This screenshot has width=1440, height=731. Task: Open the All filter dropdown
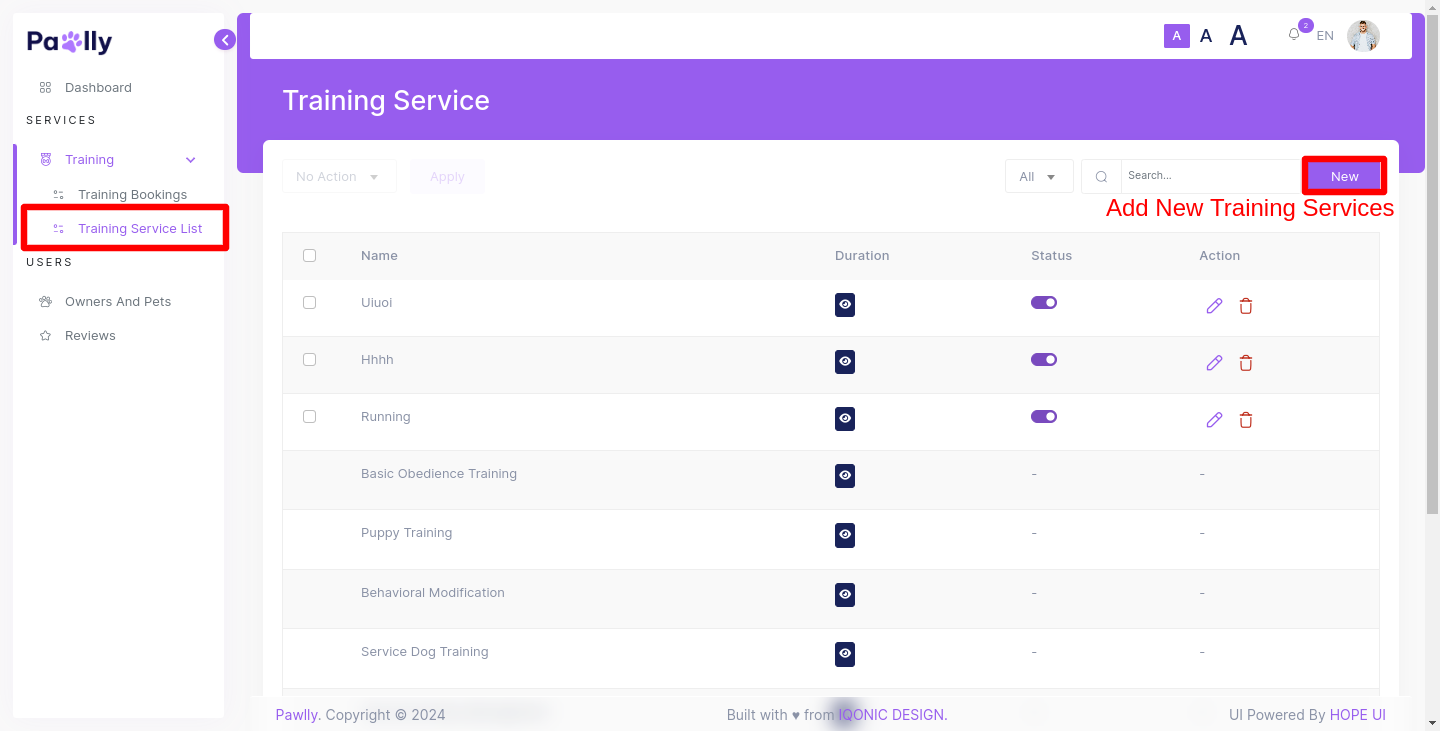coord(1038,177)
